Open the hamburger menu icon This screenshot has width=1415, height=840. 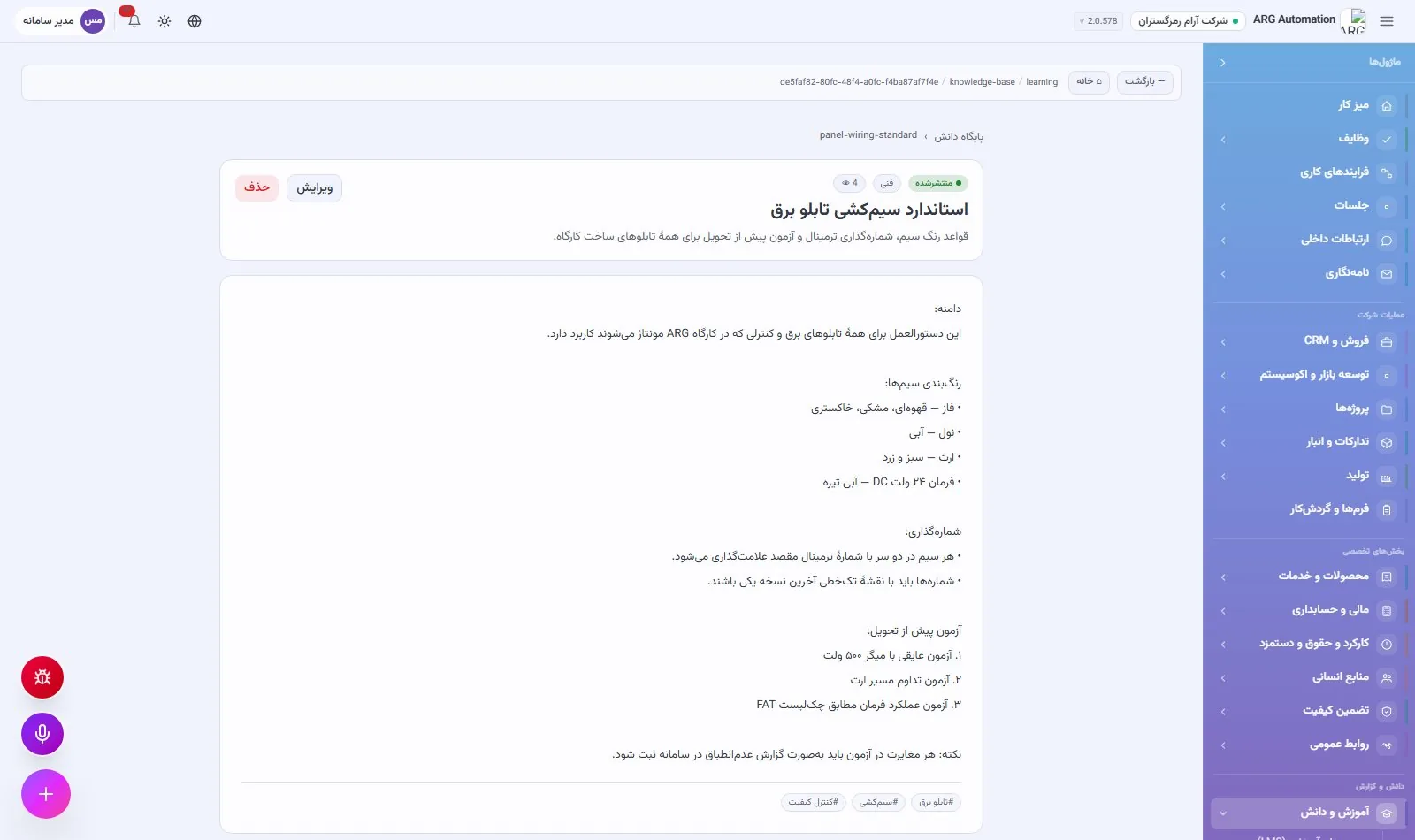pyautogui.click(x=1386, y=21)
